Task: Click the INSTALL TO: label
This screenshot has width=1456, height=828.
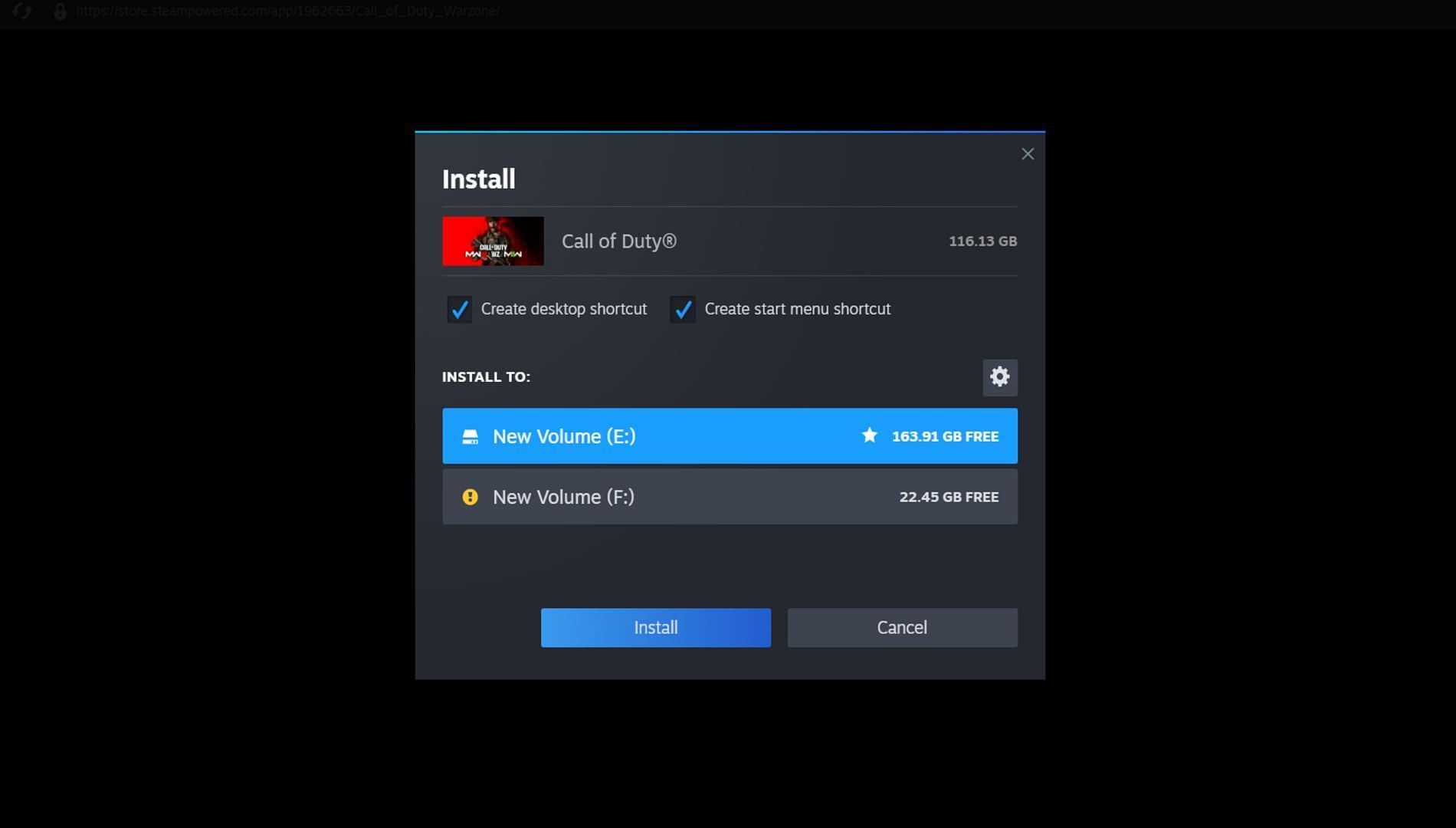Action: click(486, 377)
